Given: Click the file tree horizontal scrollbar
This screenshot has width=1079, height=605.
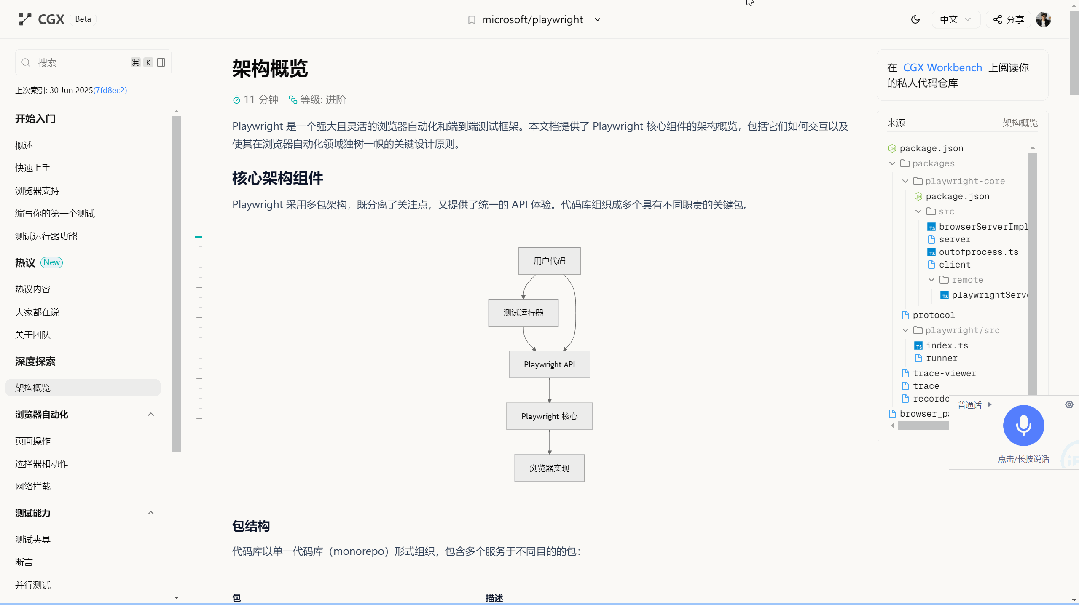Looking at the screenshot, I should (923, 425).
